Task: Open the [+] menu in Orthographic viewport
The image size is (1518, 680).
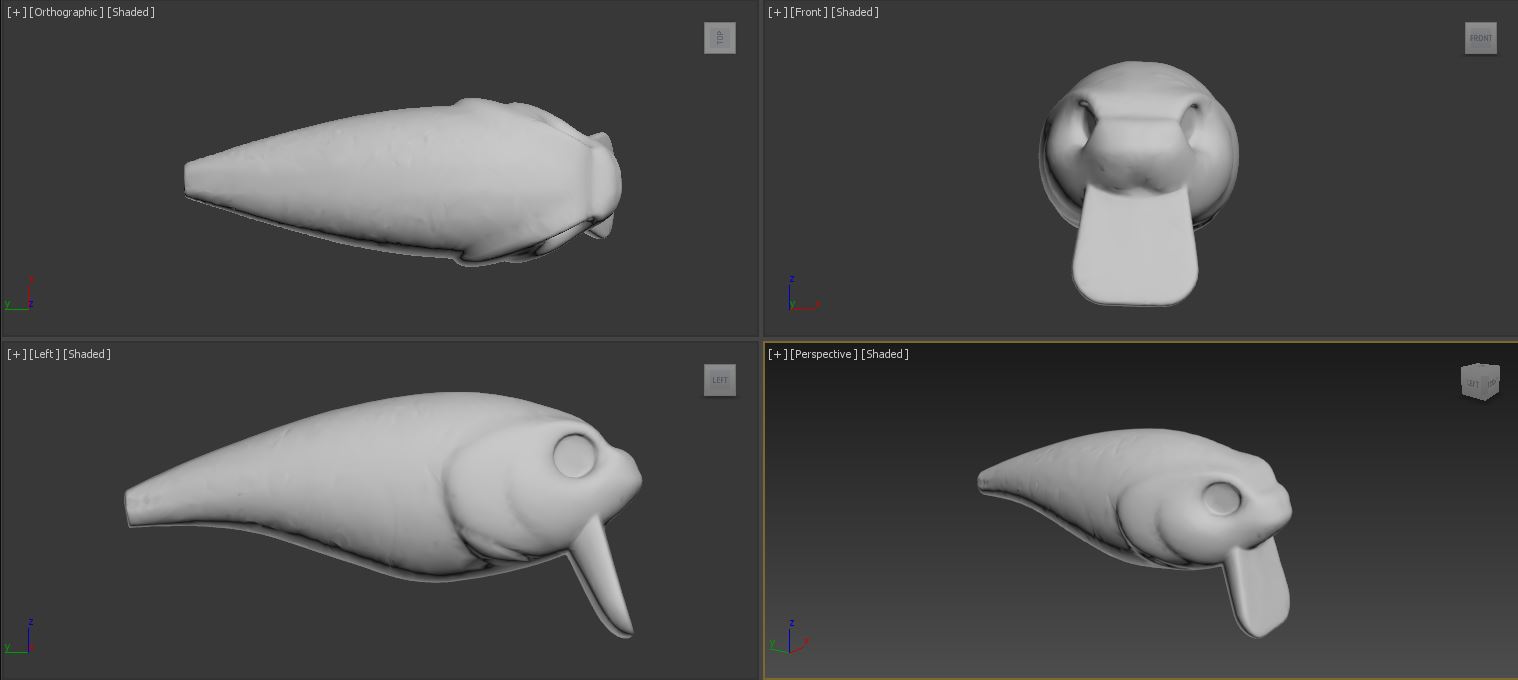Action: click(x=16, y=12)
